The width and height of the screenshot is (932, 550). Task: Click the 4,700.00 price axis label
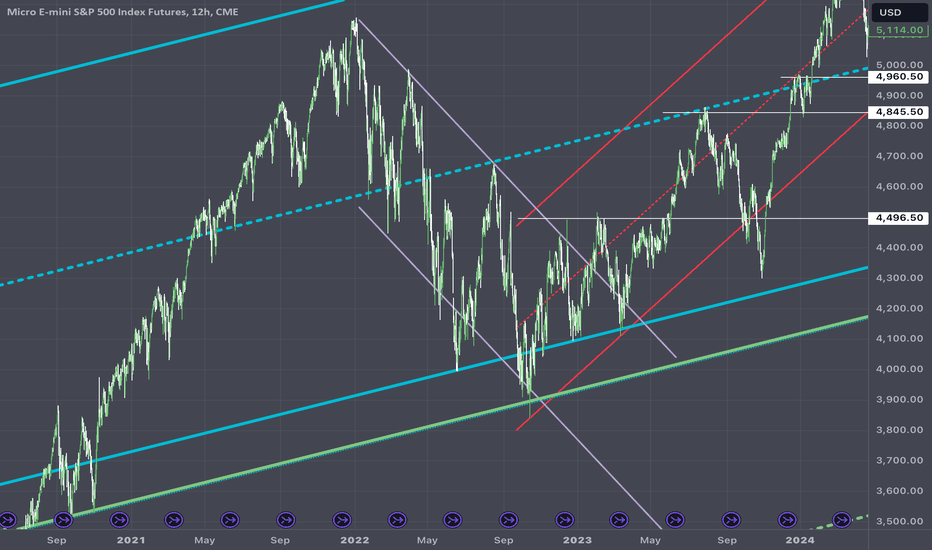coord(899,156)
